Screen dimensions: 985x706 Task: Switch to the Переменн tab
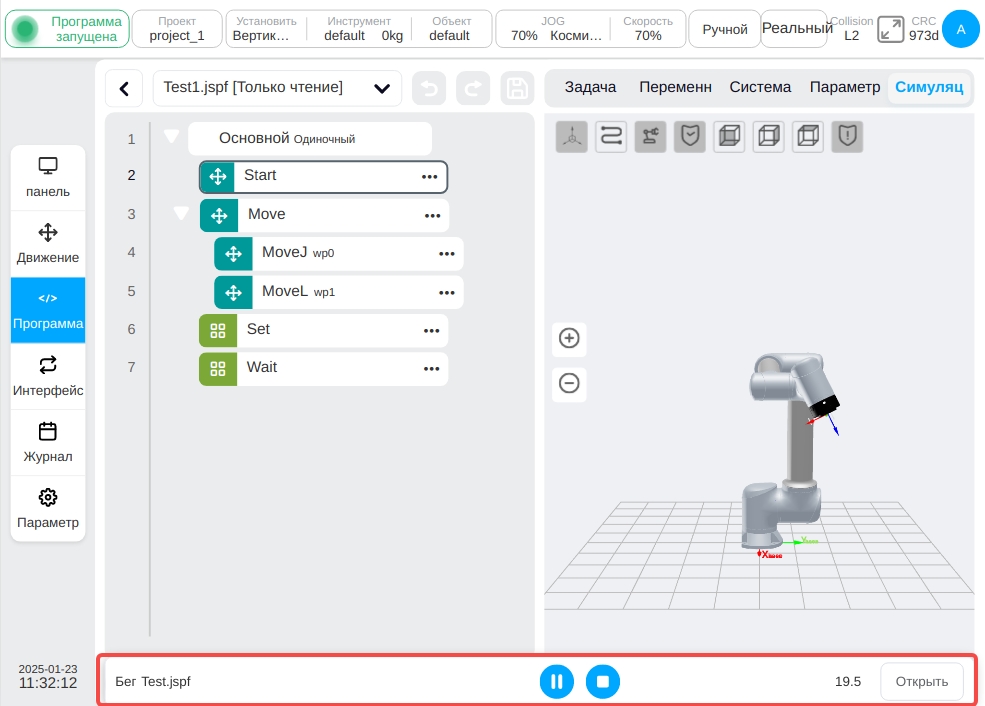[x=675, y=87]
